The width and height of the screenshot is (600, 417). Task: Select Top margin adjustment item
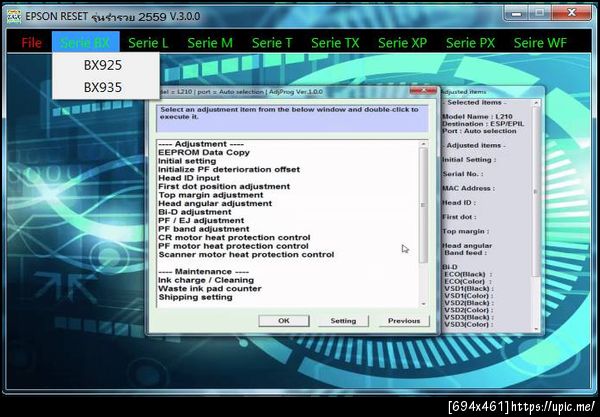coord(211,195)
